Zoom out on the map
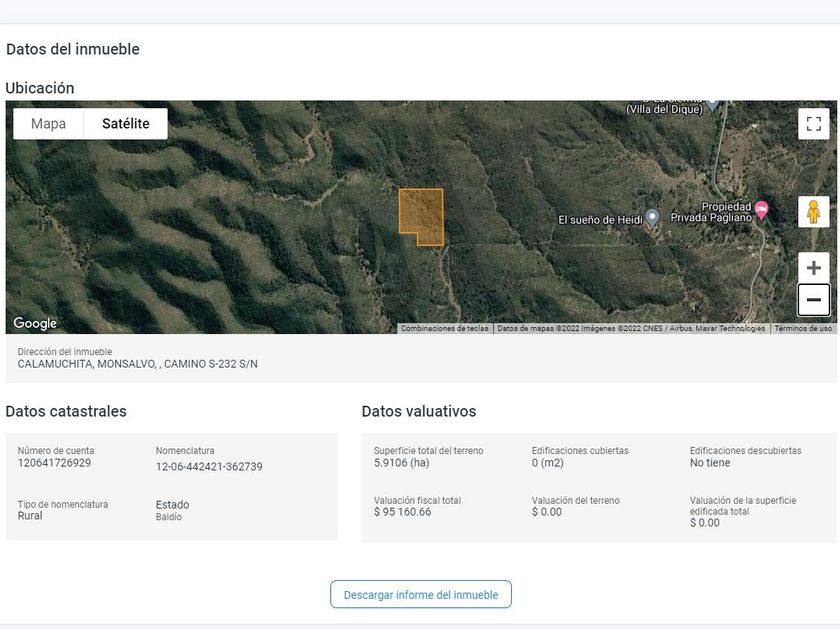The image size is (840, 630). 813,299
